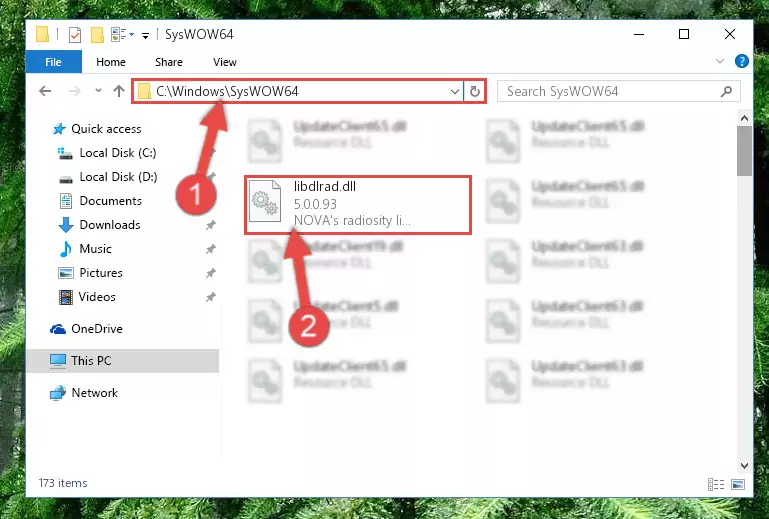Click the folder icon in address bar
The height and width of the screenshot is (519, 769).
[144, 91]
